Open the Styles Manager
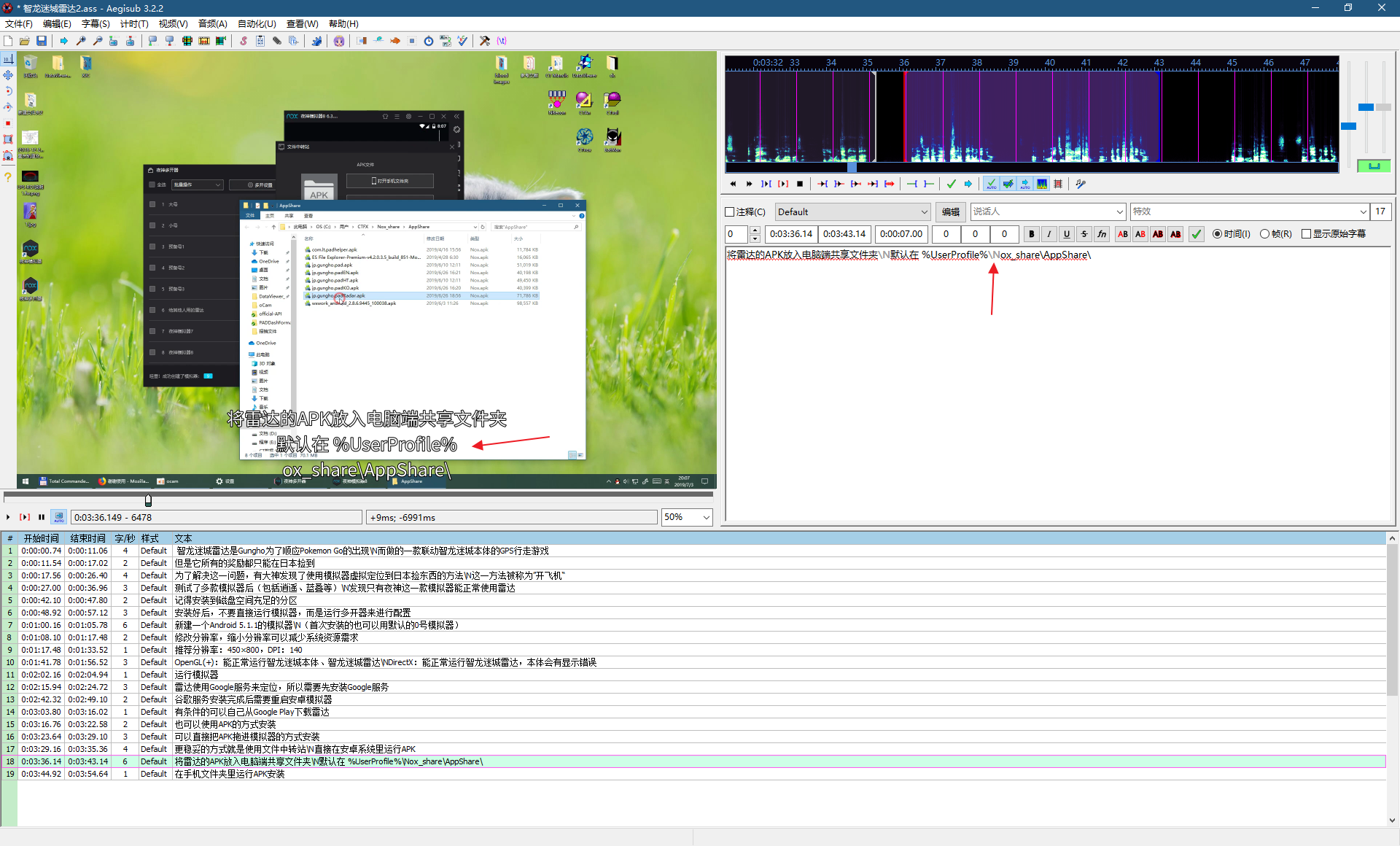The image size is (1400, 846). [243, 41]
